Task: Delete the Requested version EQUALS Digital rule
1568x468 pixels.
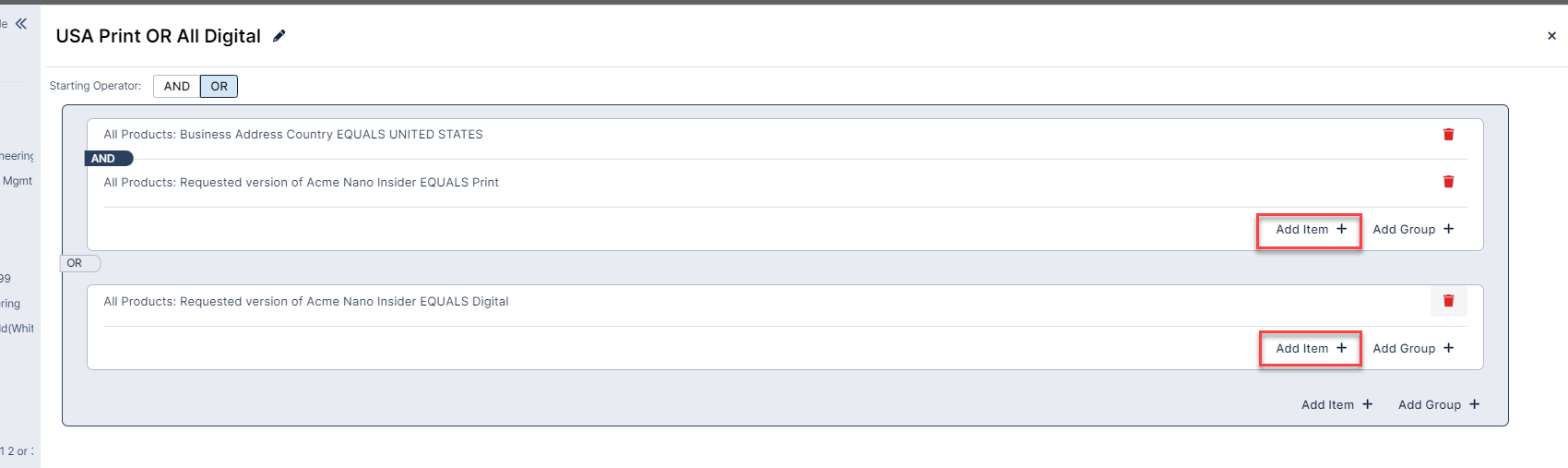Action: (1448, 301)
